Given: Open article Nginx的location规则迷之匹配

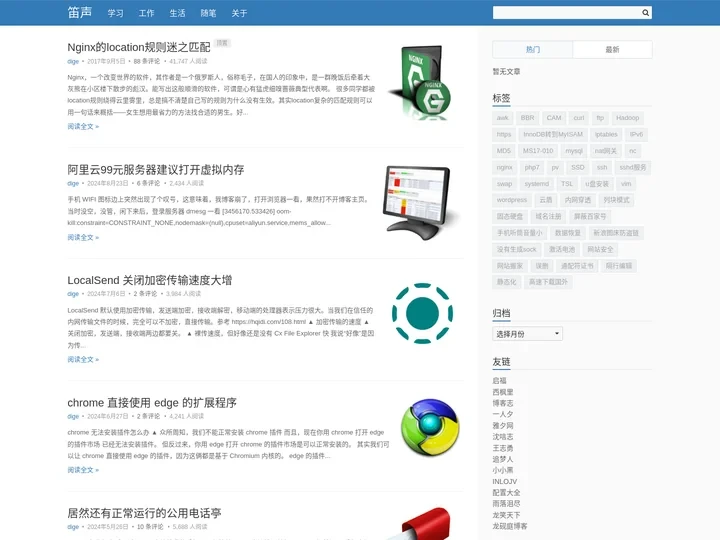Looking at the screenshot, I should [x=139, y=47].
